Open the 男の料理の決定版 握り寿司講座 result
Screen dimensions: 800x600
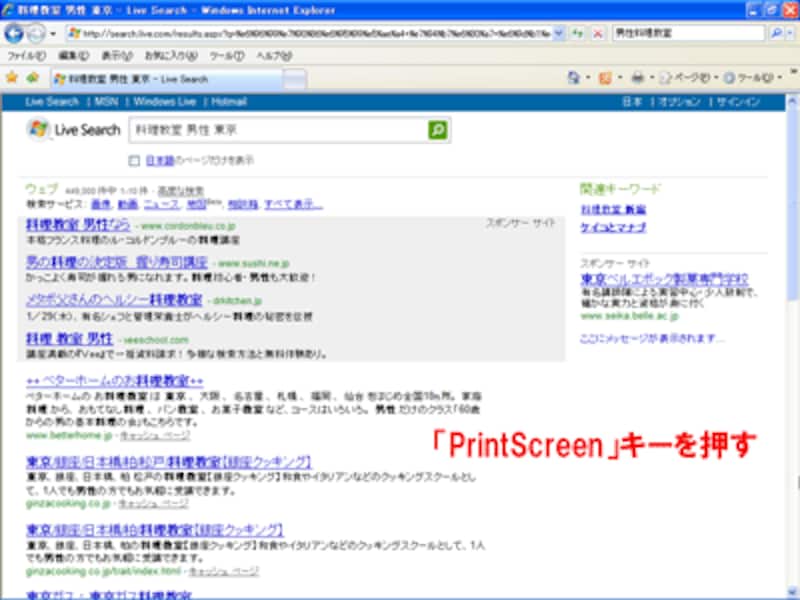117,263
